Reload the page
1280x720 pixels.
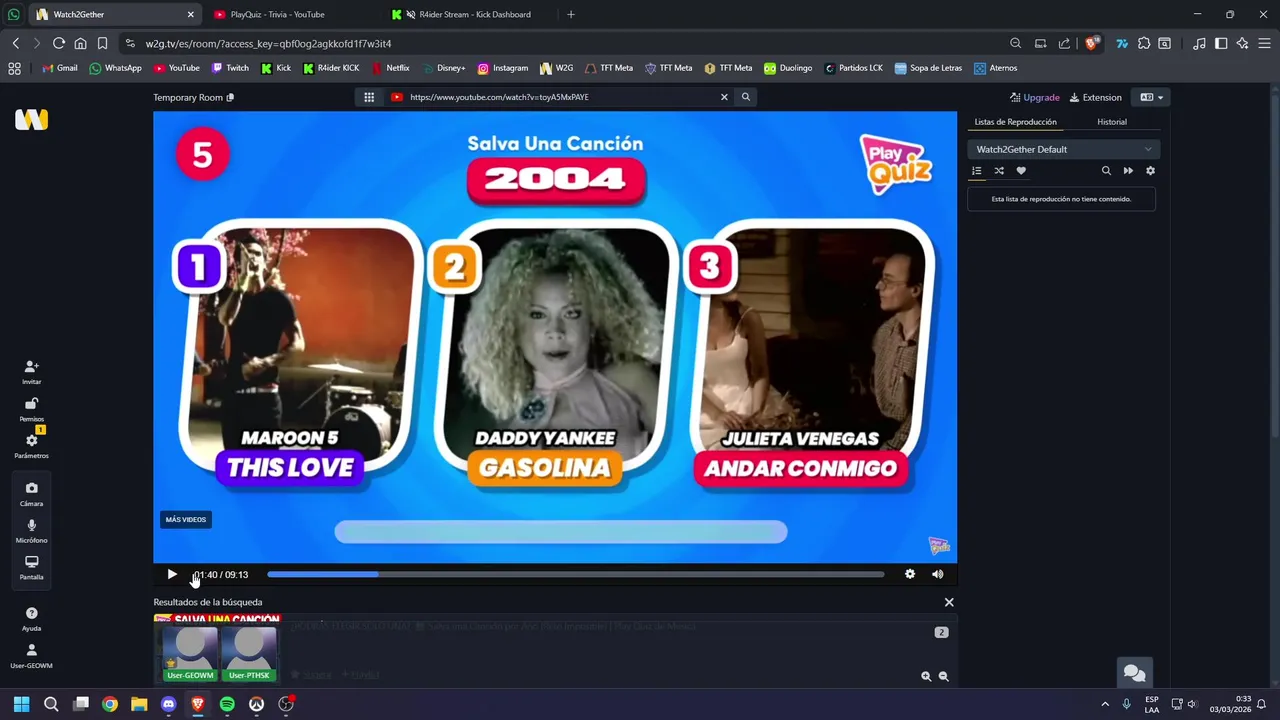point(59,43)
